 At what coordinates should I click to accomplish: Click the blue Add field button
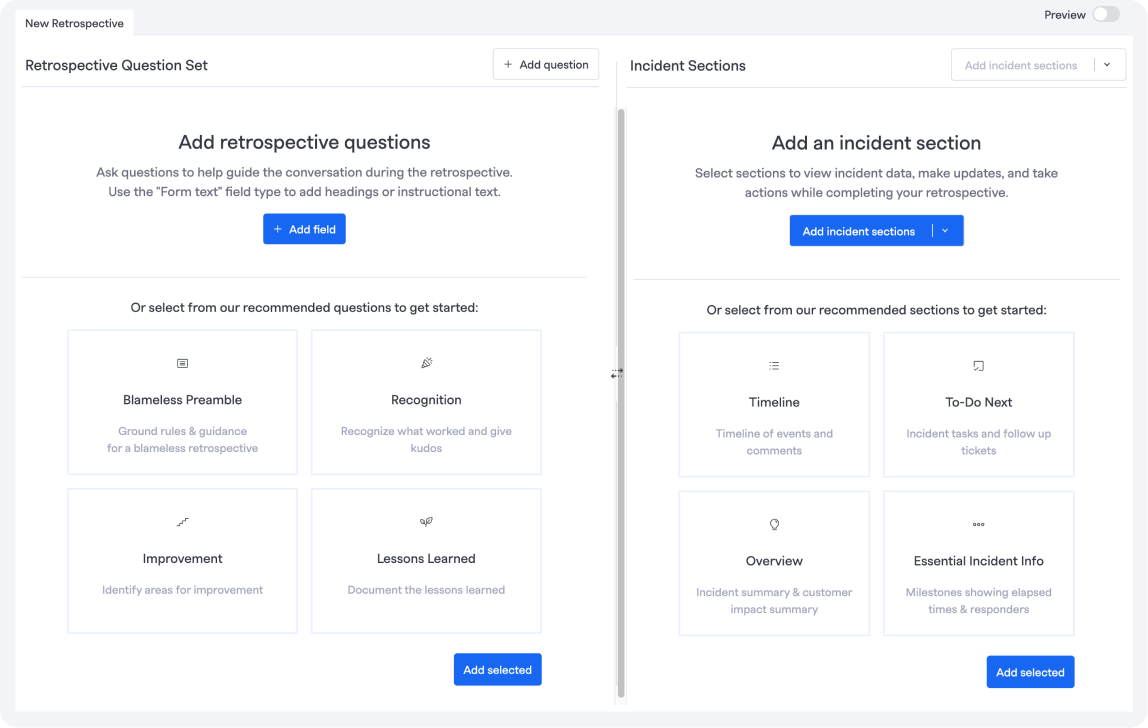pyautogui.click(x=304, y=229)
